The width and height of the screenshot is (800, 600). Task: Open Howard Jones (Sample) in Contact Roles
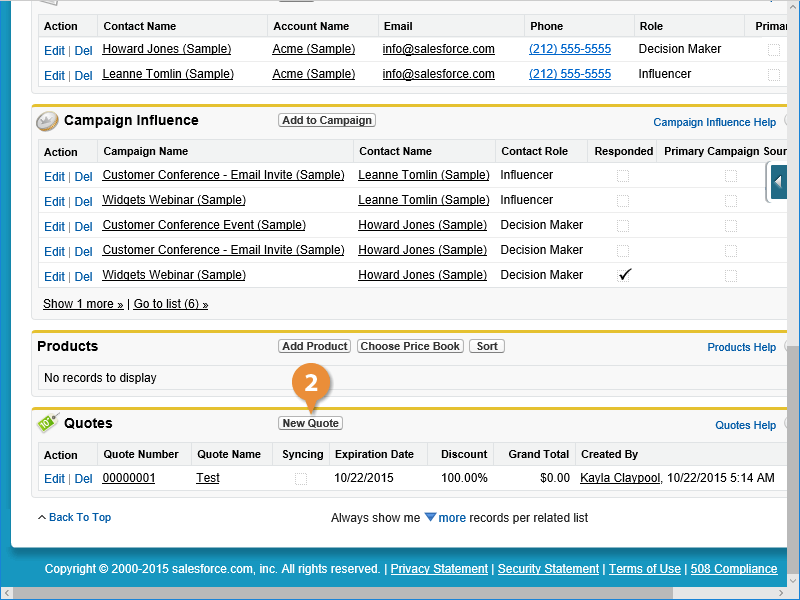[167, 49]
